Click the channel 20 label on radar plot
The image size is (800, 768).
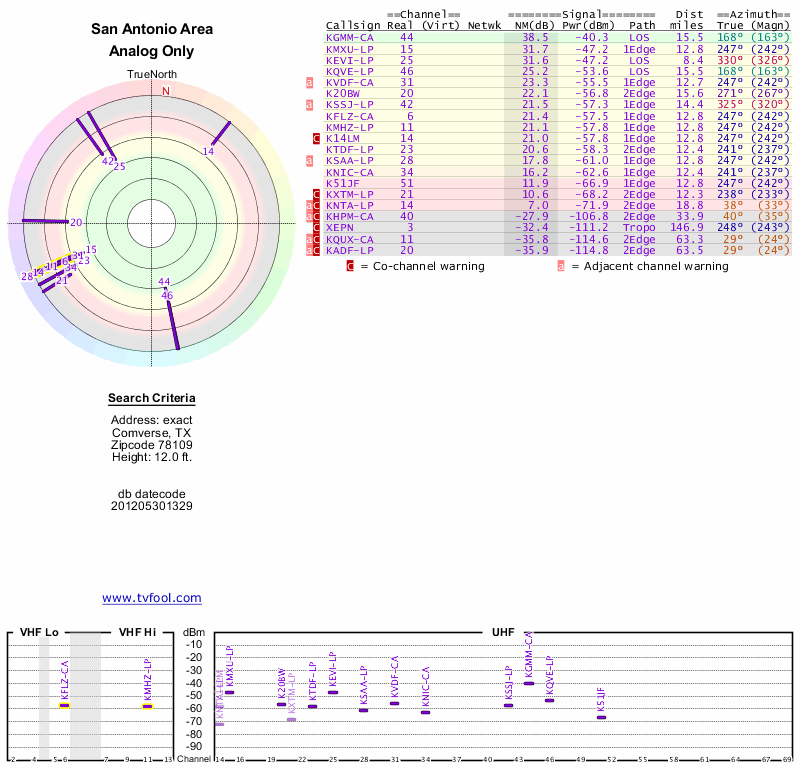point(76,222)
